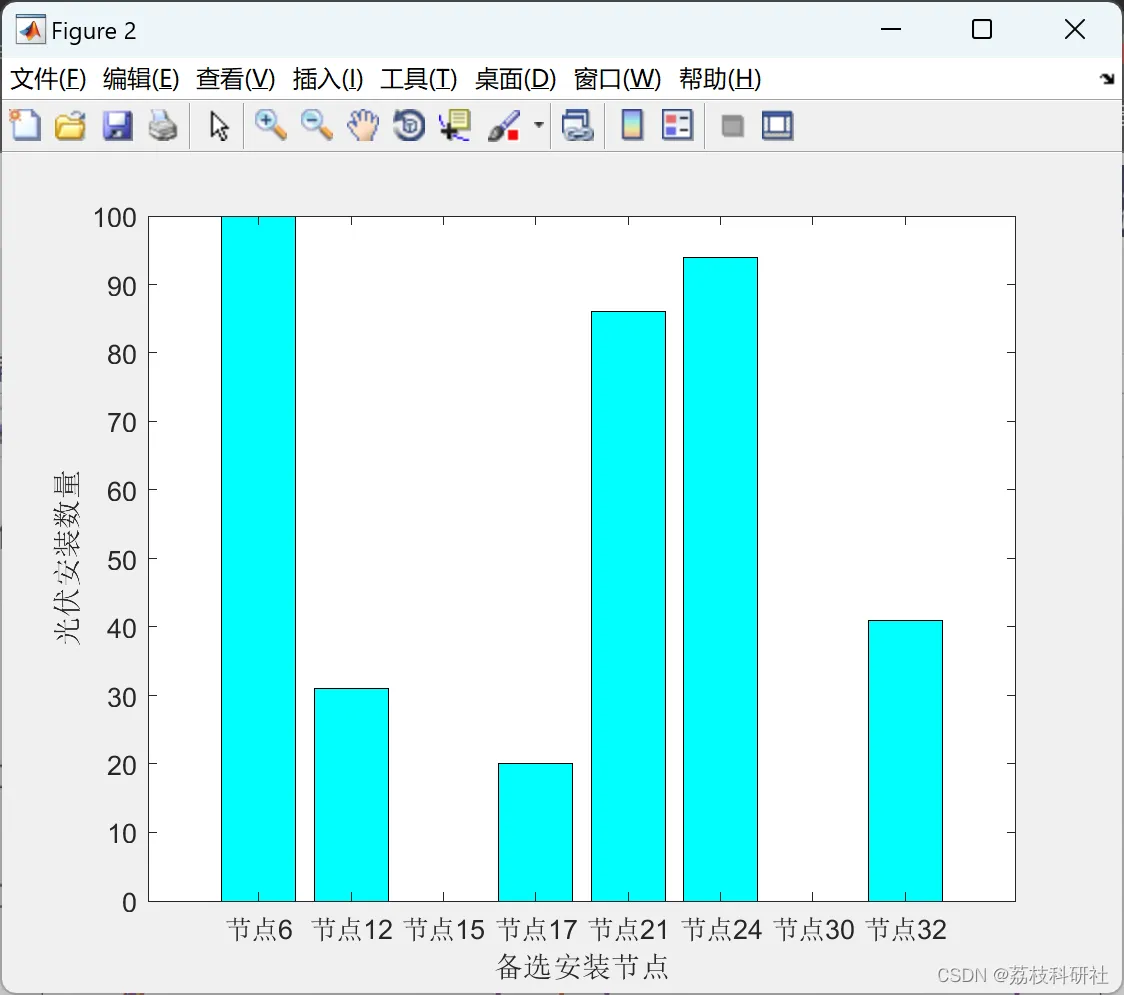Create a new figure with New icon
Screen dimensions: 1124x995
pyautogui.click(x=25, y=125)
